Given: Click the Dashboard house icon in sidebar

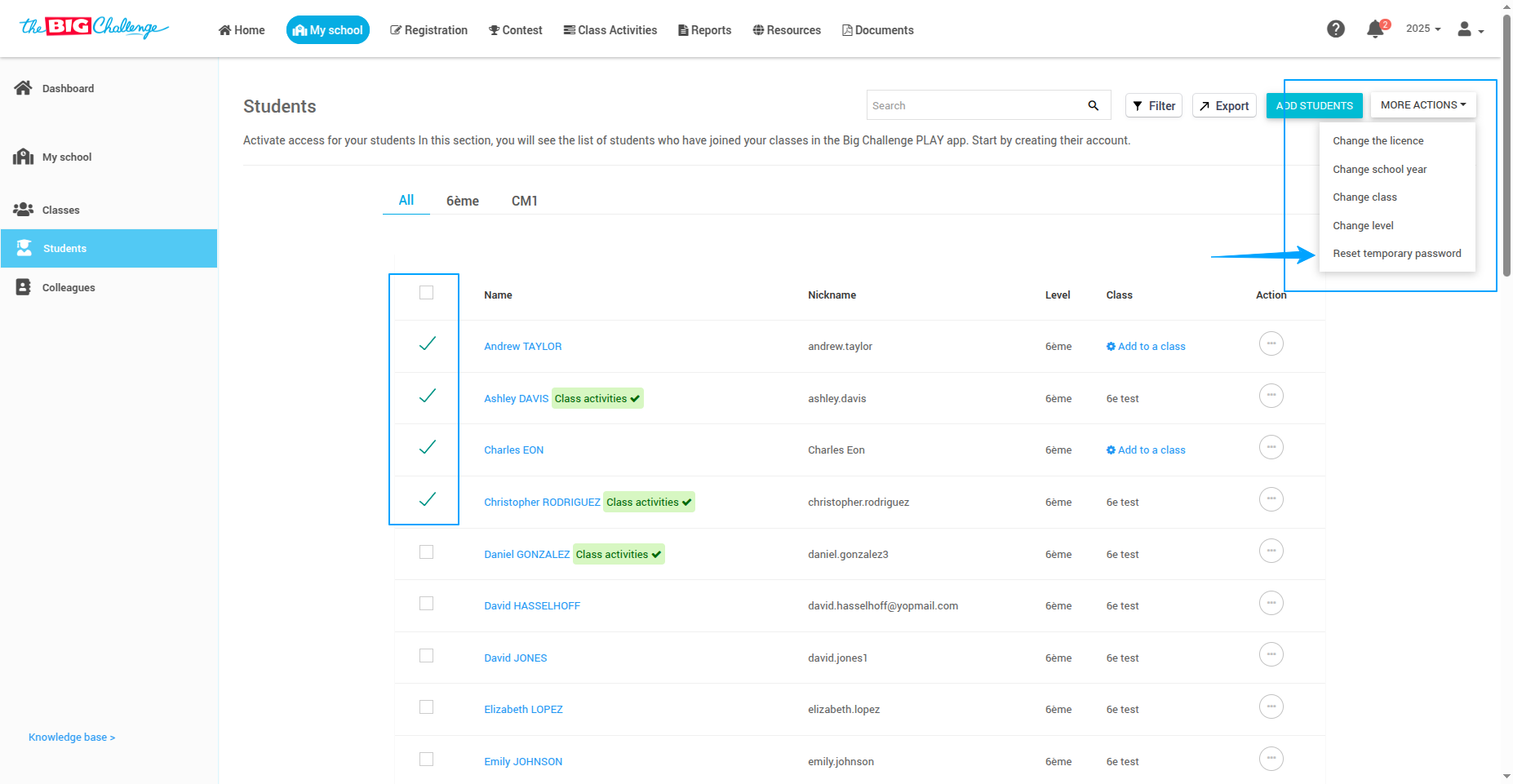Looking at the screenshot, I should click(x=23, y=87).
